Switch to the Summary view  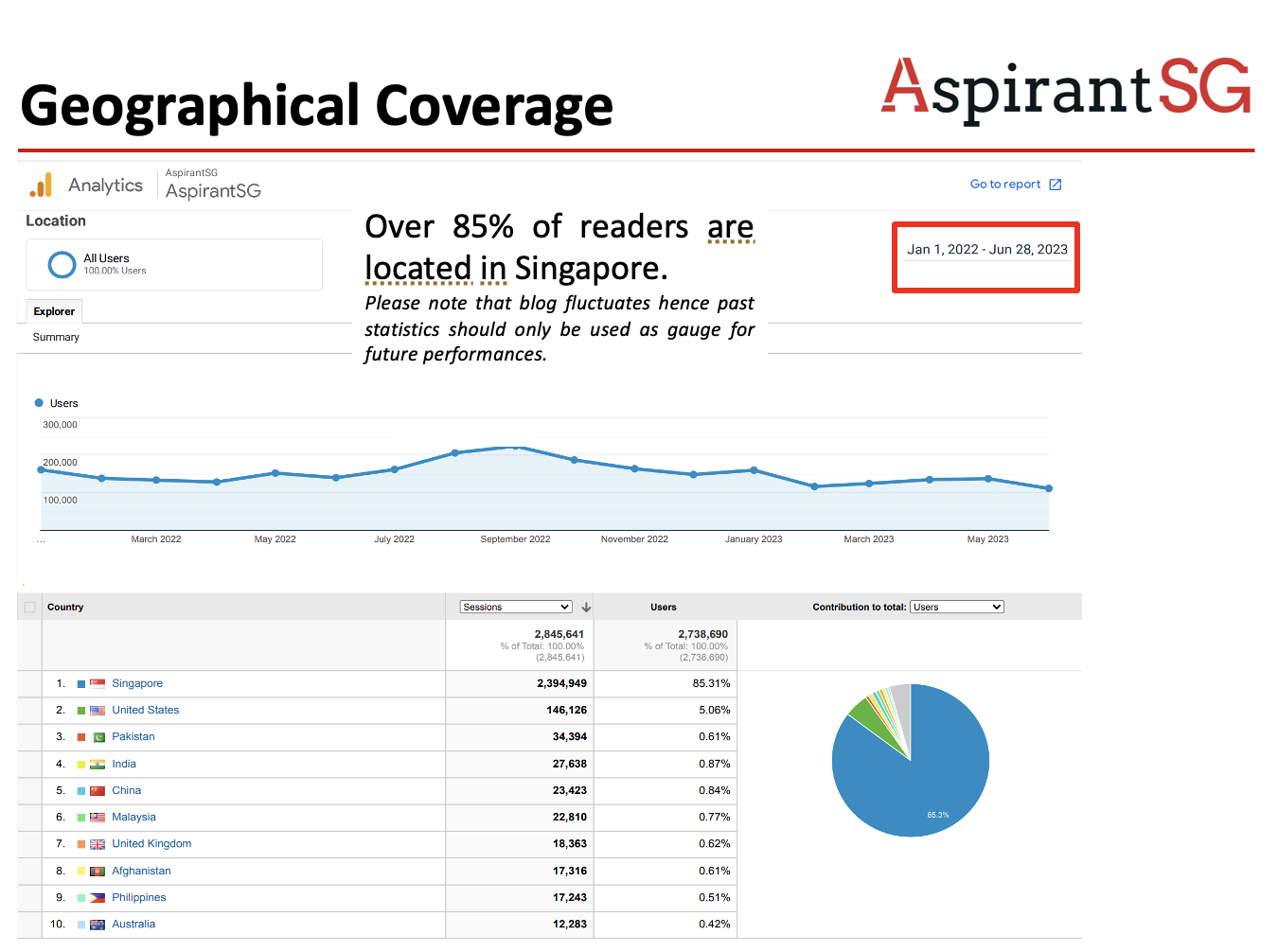(x=56, y=338)
